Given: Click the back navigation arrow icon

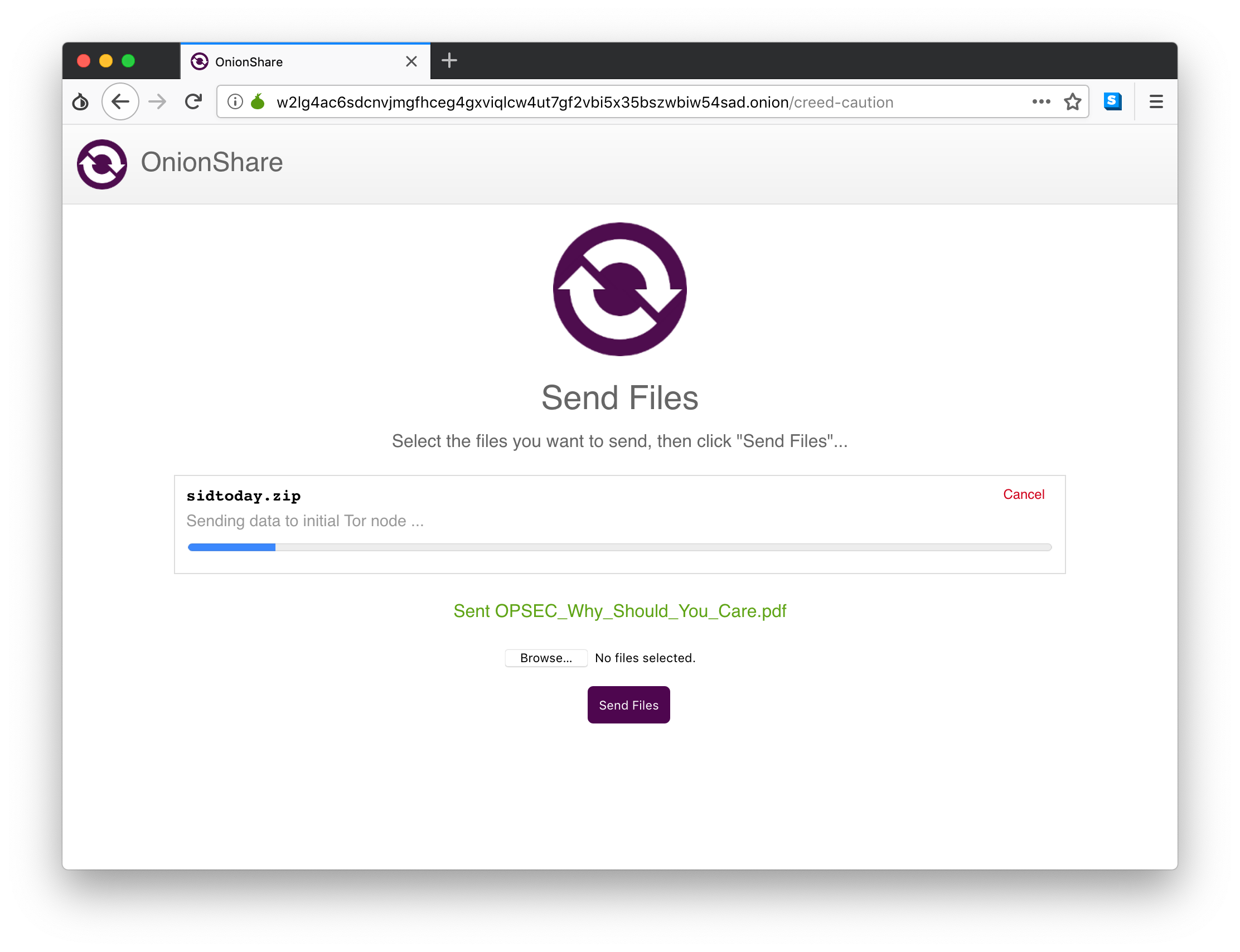Looking at the screenshot, I should click(x=120, y=101).
